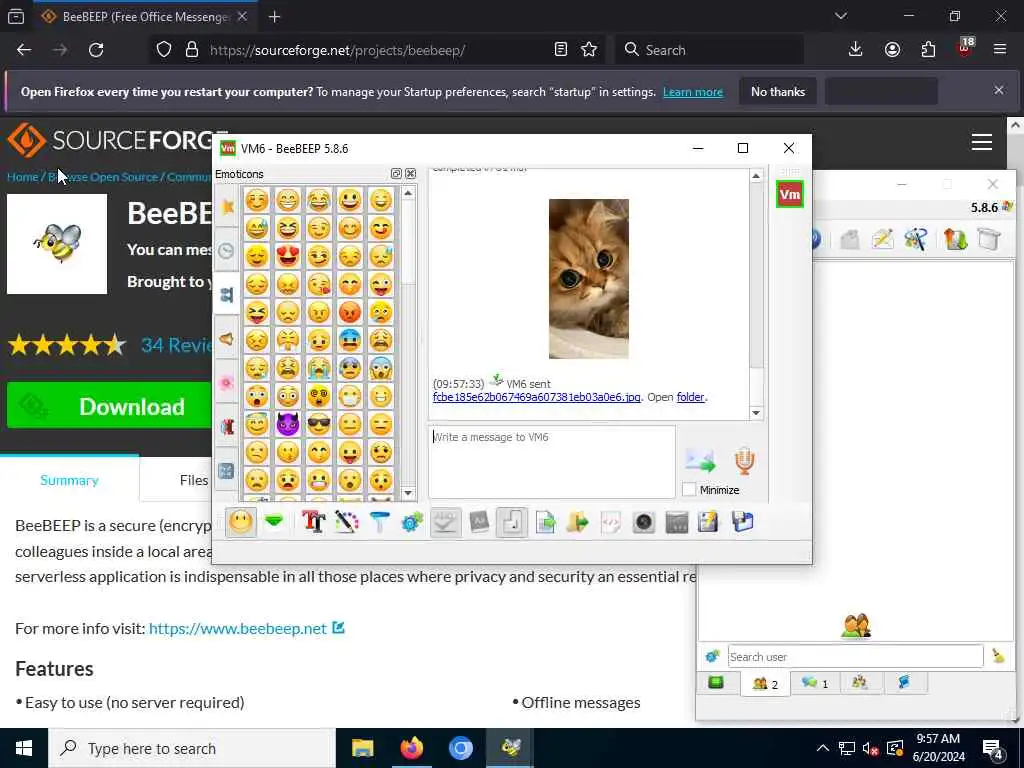
Task: Select the red-blue Tr font icon in chat toolbar
Action: [313, 522]
